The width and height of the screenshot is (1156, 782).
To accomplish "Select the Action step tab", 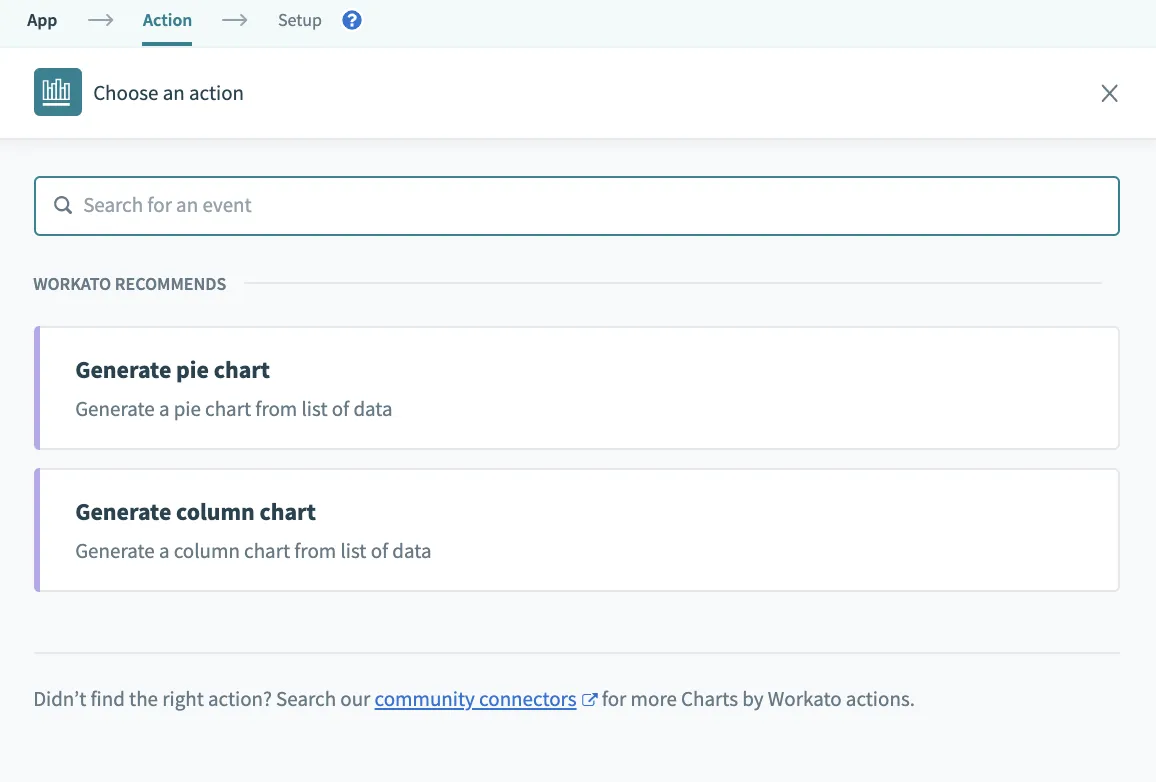I will pos(167,20).
